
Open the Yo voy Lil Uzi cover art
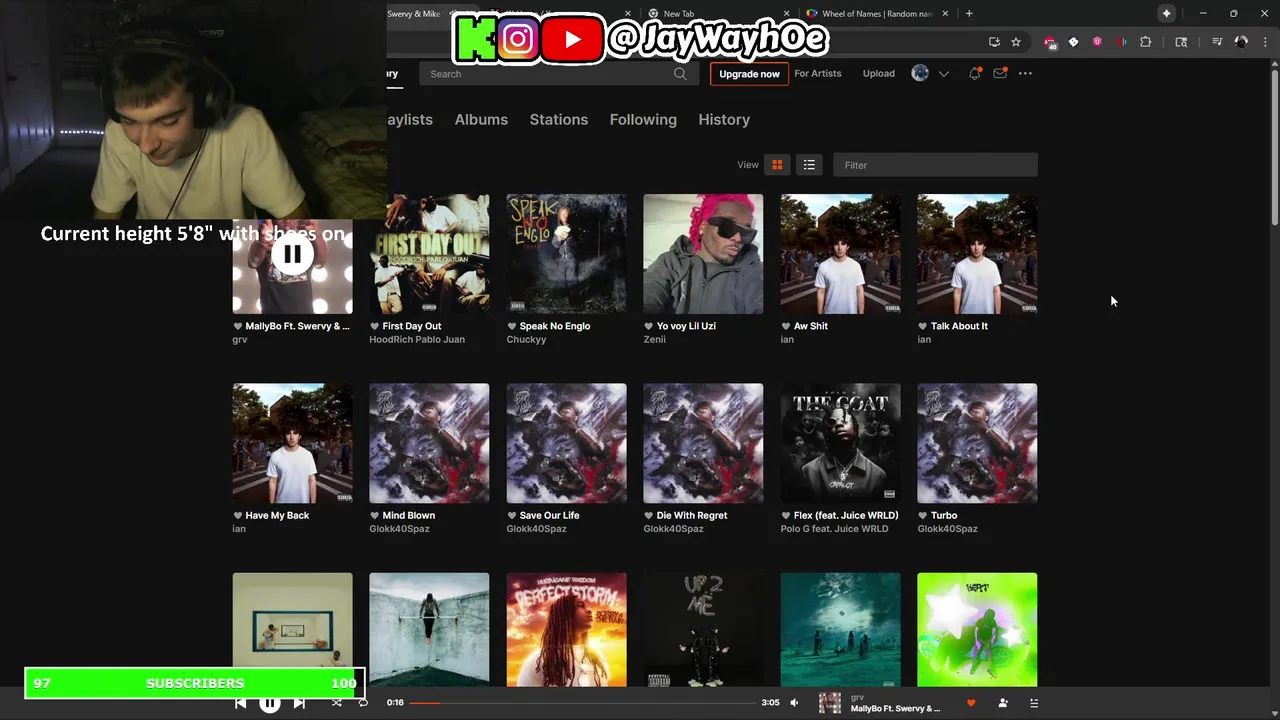(x=703, y=254)
